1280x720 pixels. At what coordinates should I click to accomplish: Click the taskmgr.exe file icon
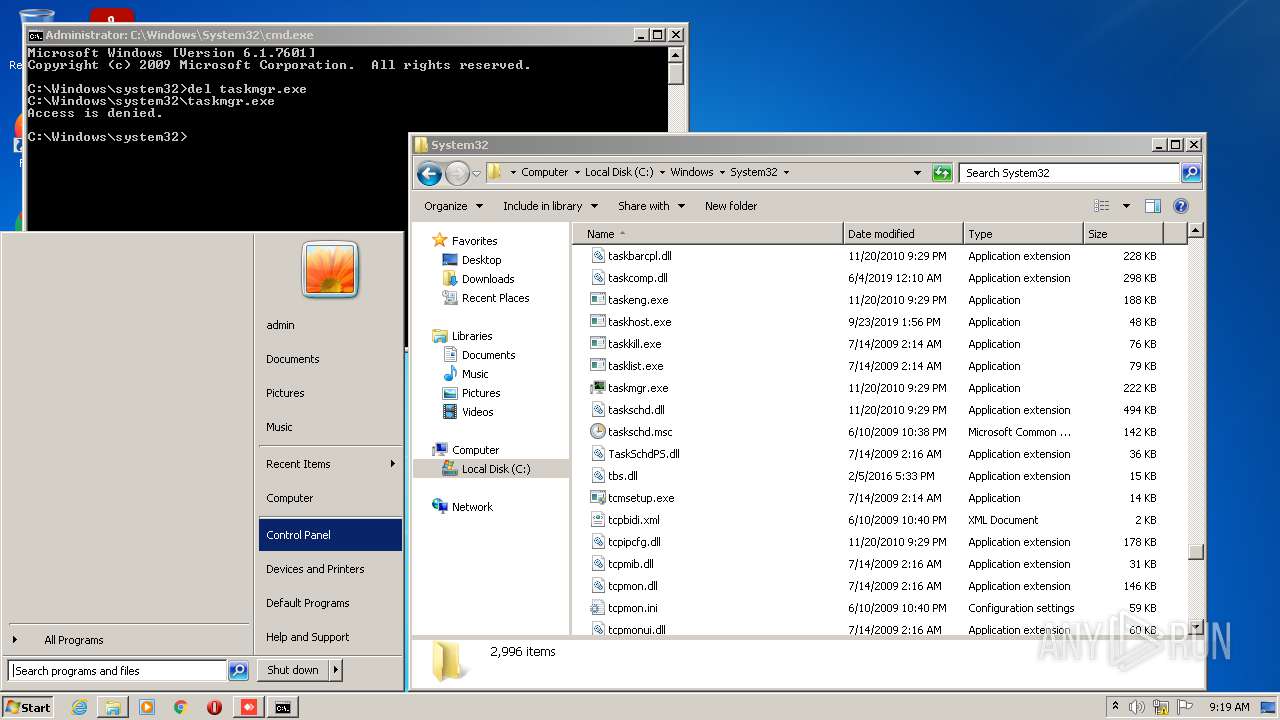pyautogui.click(x=598, y=388)
